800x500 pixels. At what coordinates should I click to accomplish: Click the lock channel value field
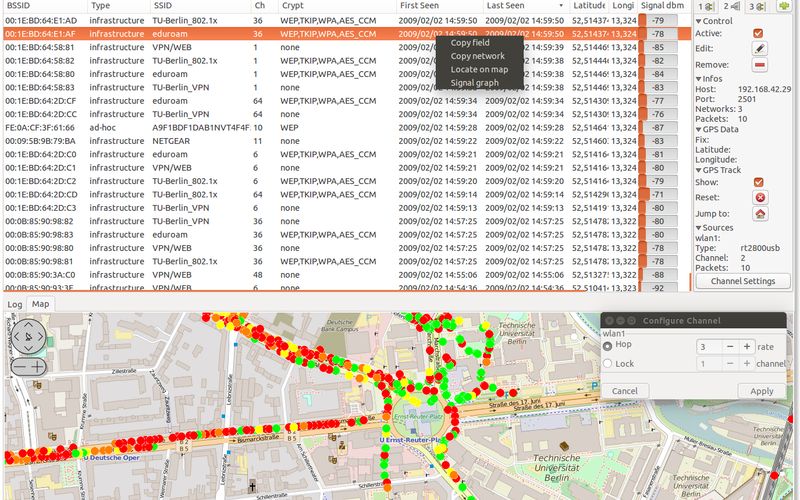[709, 363]
